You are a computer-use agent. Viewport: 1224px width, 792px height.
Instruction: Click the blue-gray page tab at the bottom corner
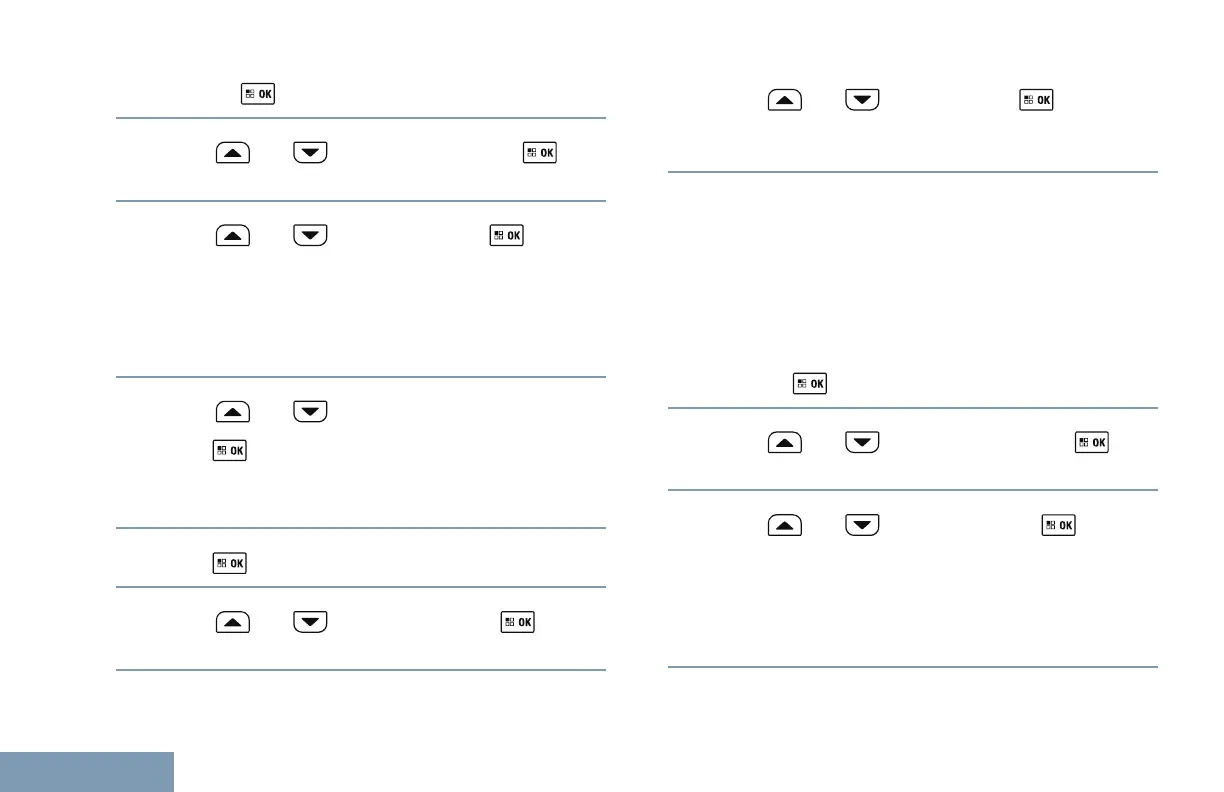(87, 772)
